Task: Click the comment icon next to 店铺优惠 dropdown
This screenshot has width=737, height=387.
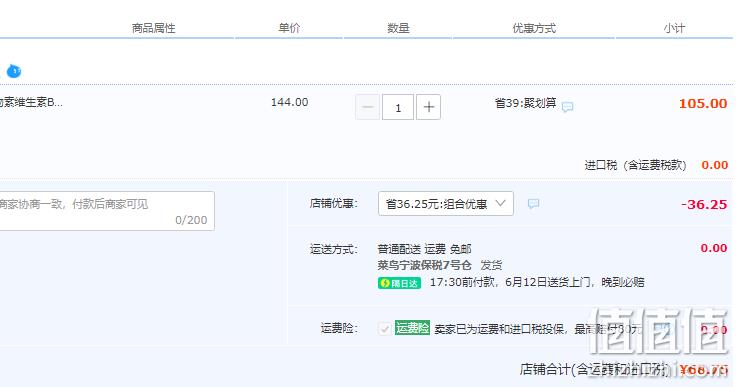Action: [x=533, y=203]
